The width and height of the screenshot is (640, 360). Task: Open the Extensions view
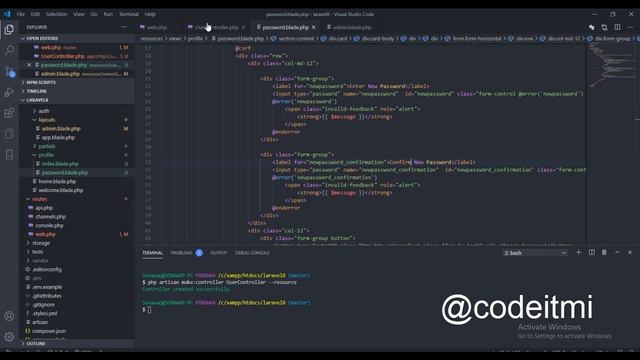point(9,113)
